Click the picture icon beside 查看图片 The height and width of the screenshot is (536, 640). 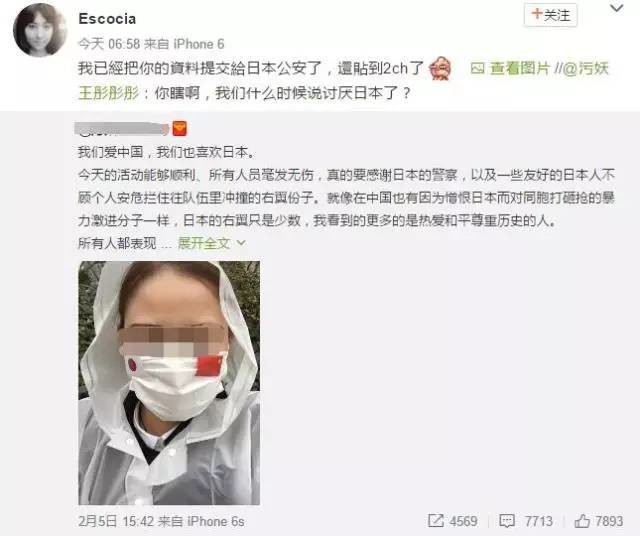click(477, 68)
